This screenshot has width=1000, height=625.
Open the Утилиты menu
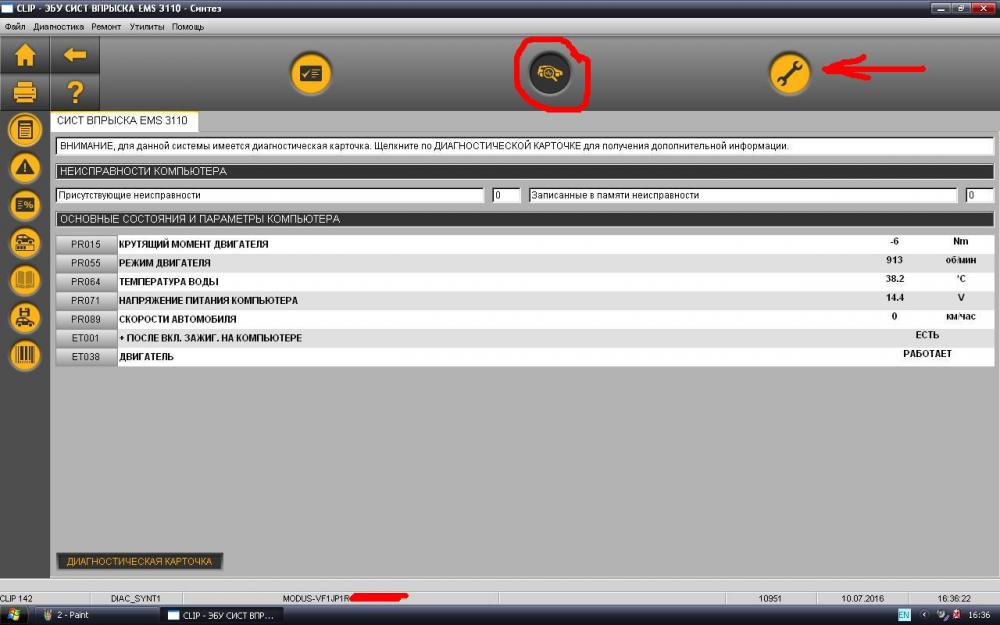pyautogui.click(x=147, y=27)
